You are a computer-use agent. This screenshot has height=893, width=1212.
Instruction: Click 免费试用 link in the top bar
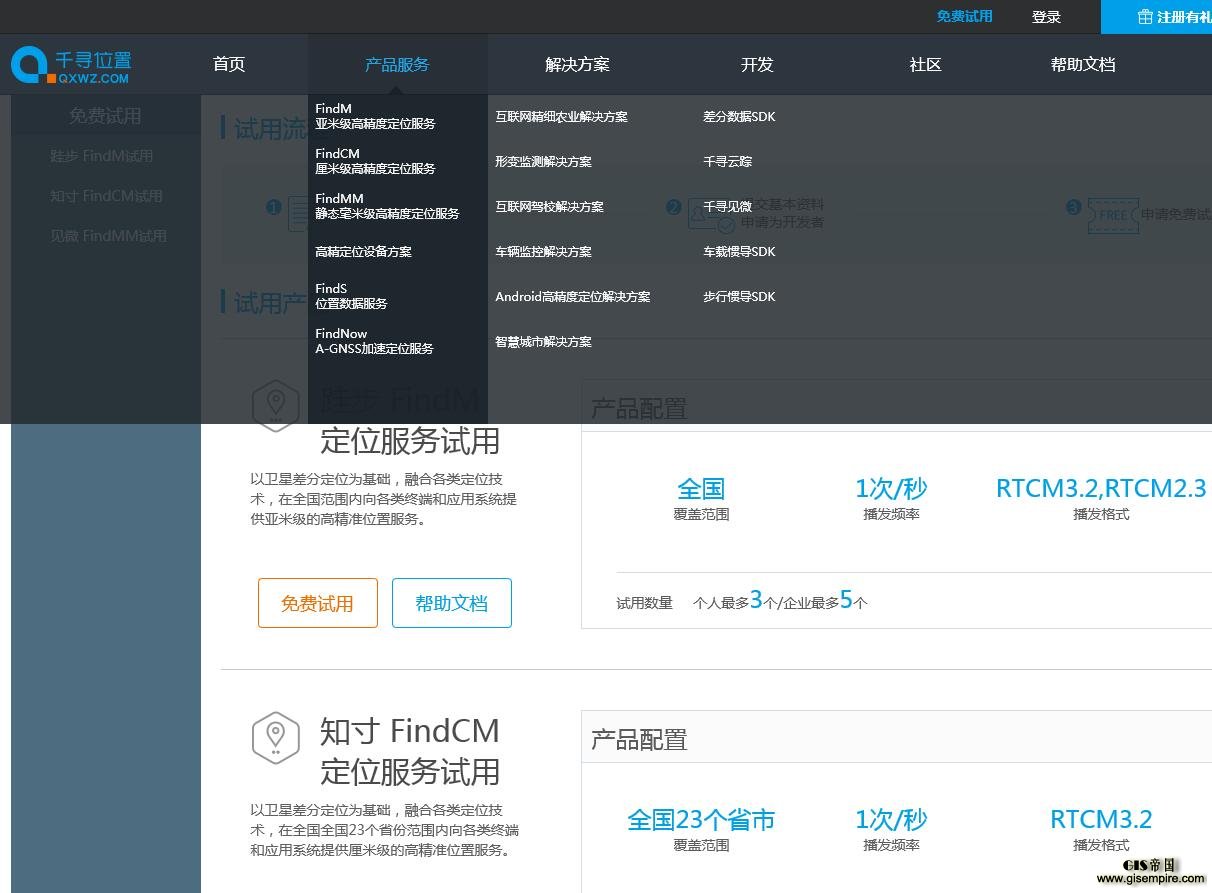964,17
